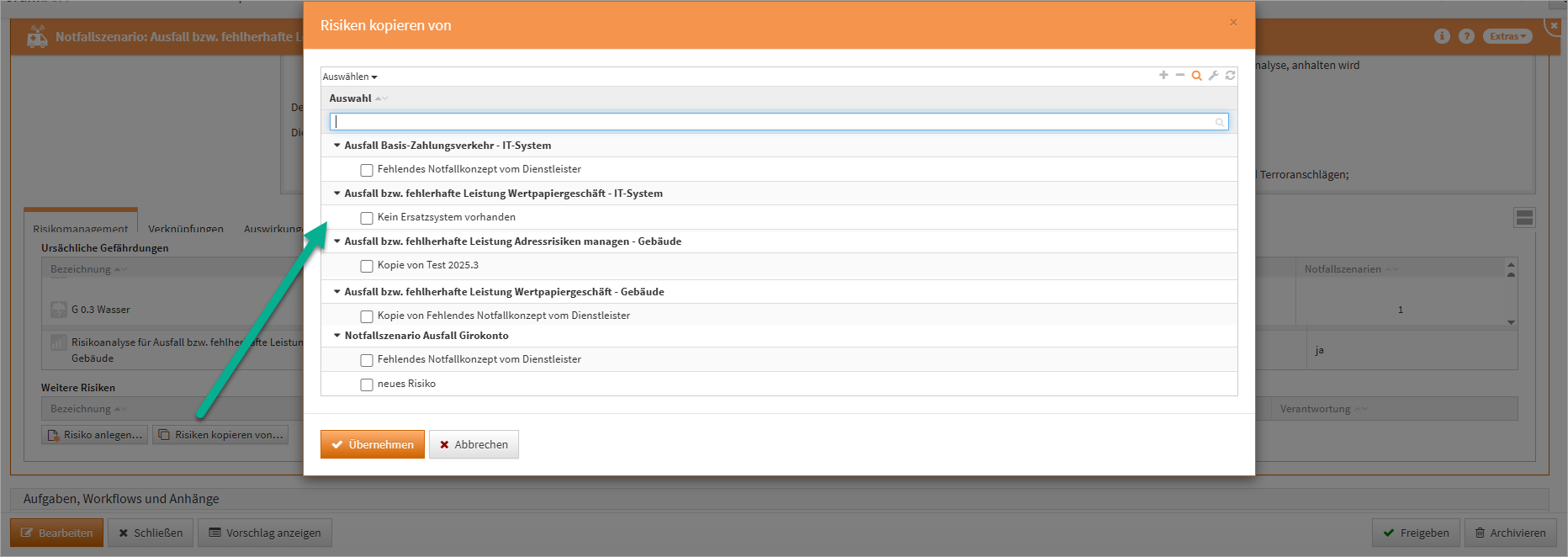
Task: Open the 'Auswählen' dropdown
Action: click(x=350, y=77)
